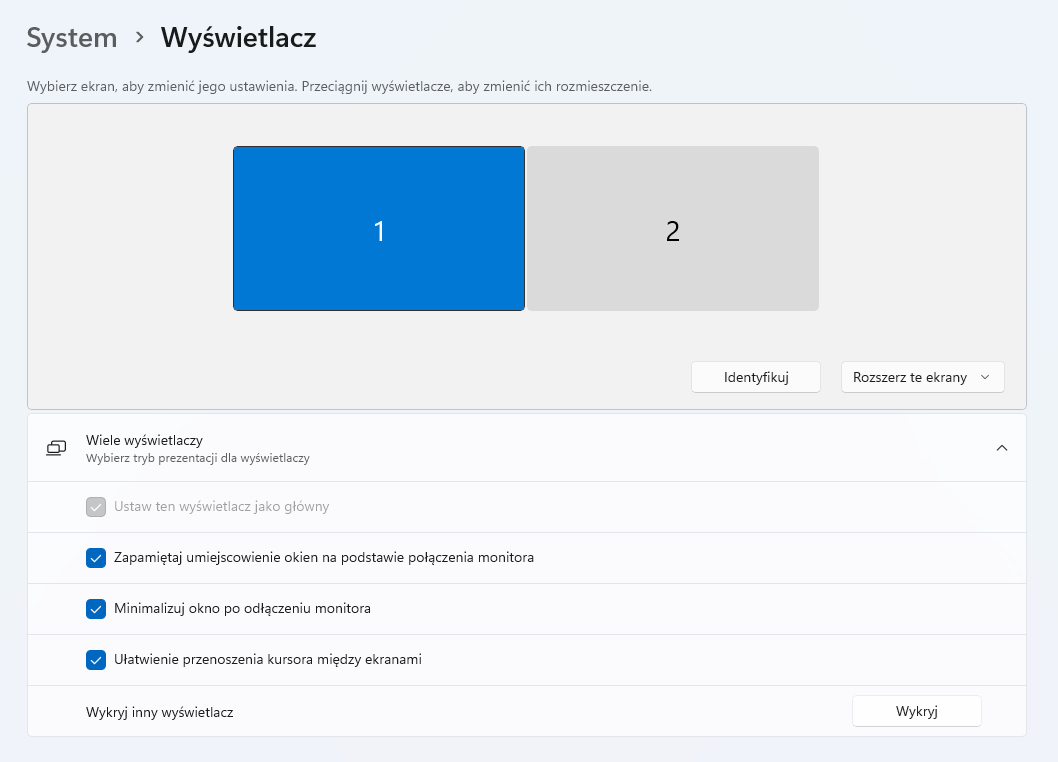Uncheck Zapamiętaj umiejscowienie okien checkbox
Viewport: 1058px width, 762px height.
click(x=96, y=558)
